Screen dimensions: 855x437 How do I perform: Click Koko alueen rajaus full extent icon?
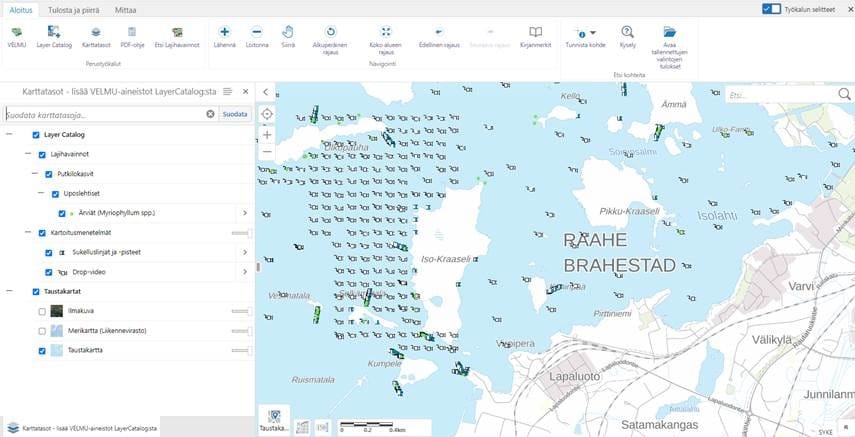[386, 36]
